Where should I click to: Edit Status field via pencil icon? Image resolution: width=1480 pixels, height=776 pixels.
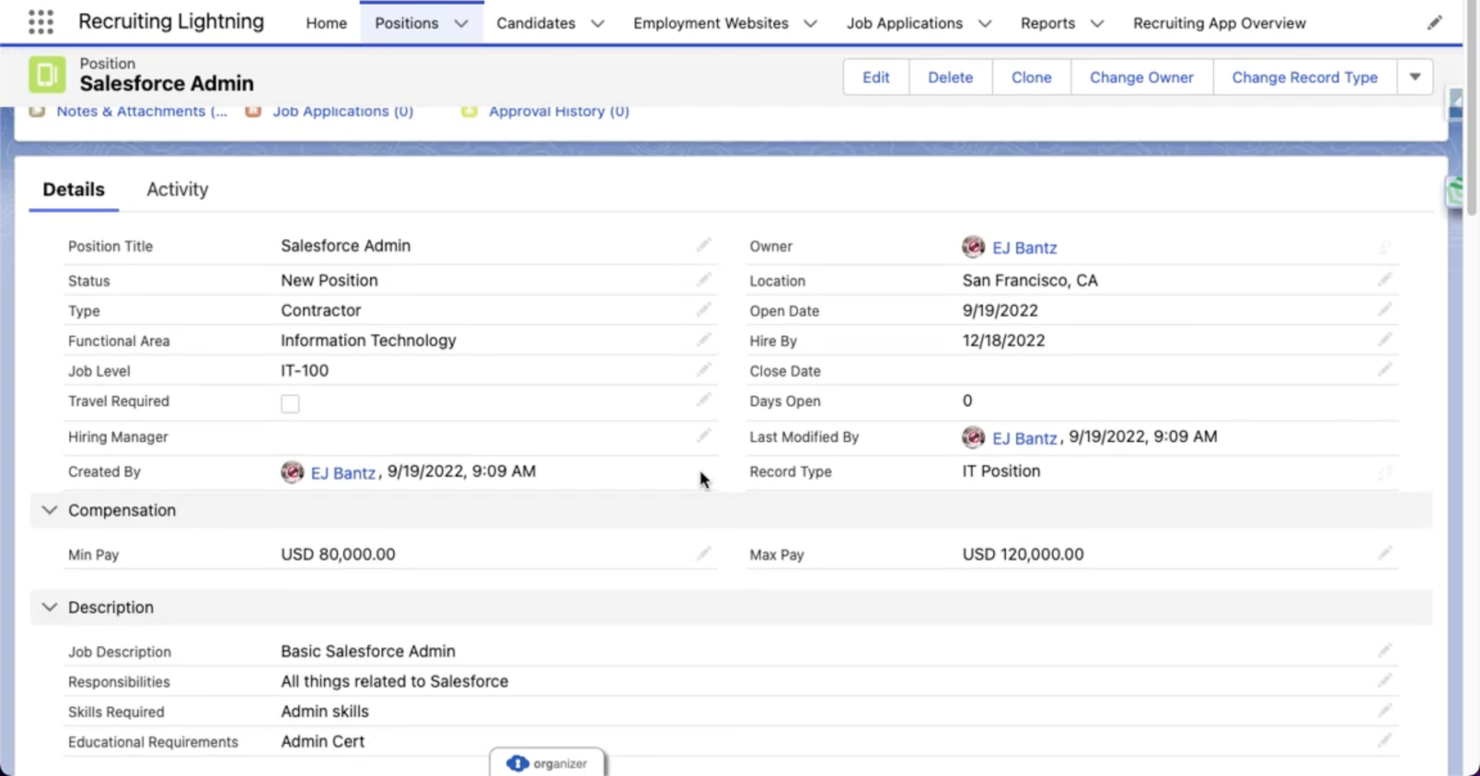coord(704,279)
